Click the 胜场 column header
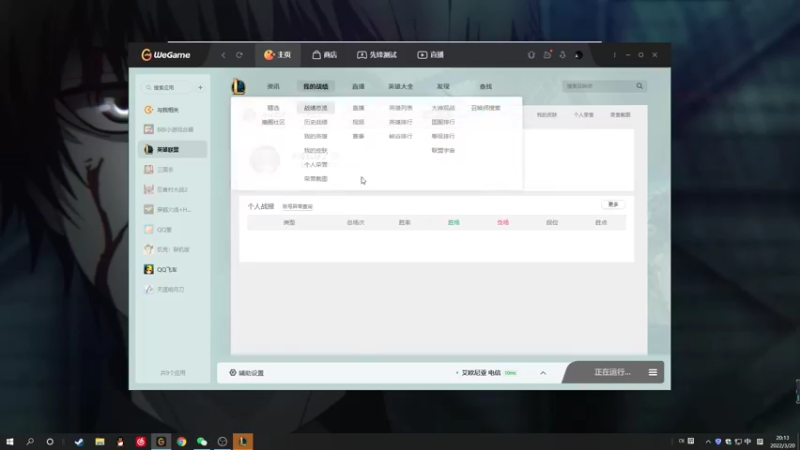This screenshot has width=800, height=450. coord(454,222)
